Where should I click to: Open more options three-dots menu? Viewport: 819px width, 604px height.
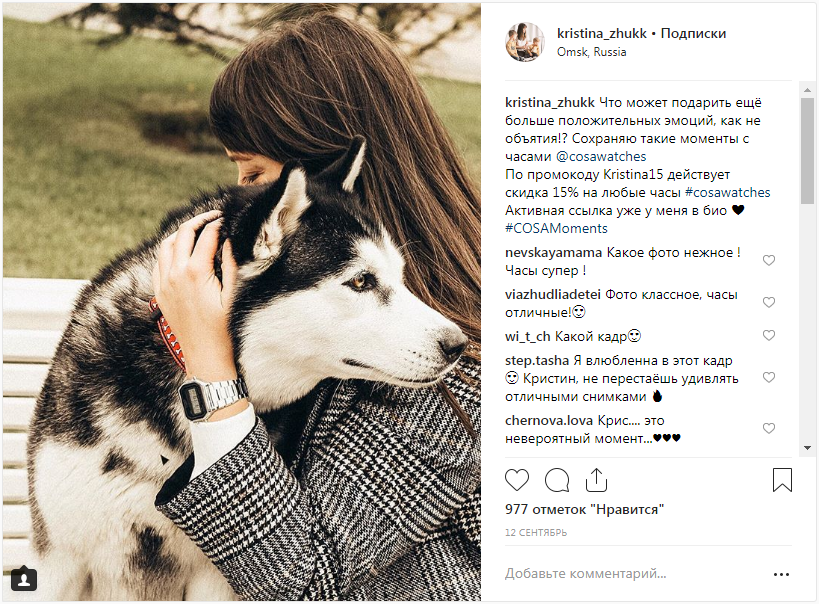[x=781, y=574]
